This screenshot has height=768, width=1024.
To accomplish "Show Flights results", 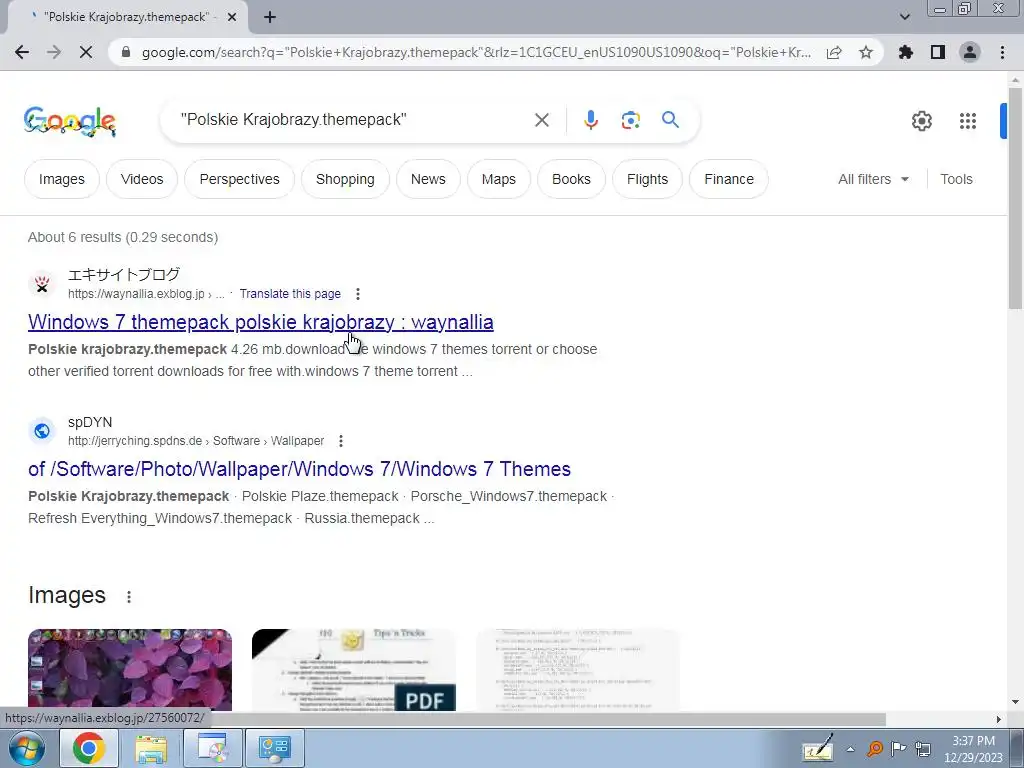I will (647, 179).
